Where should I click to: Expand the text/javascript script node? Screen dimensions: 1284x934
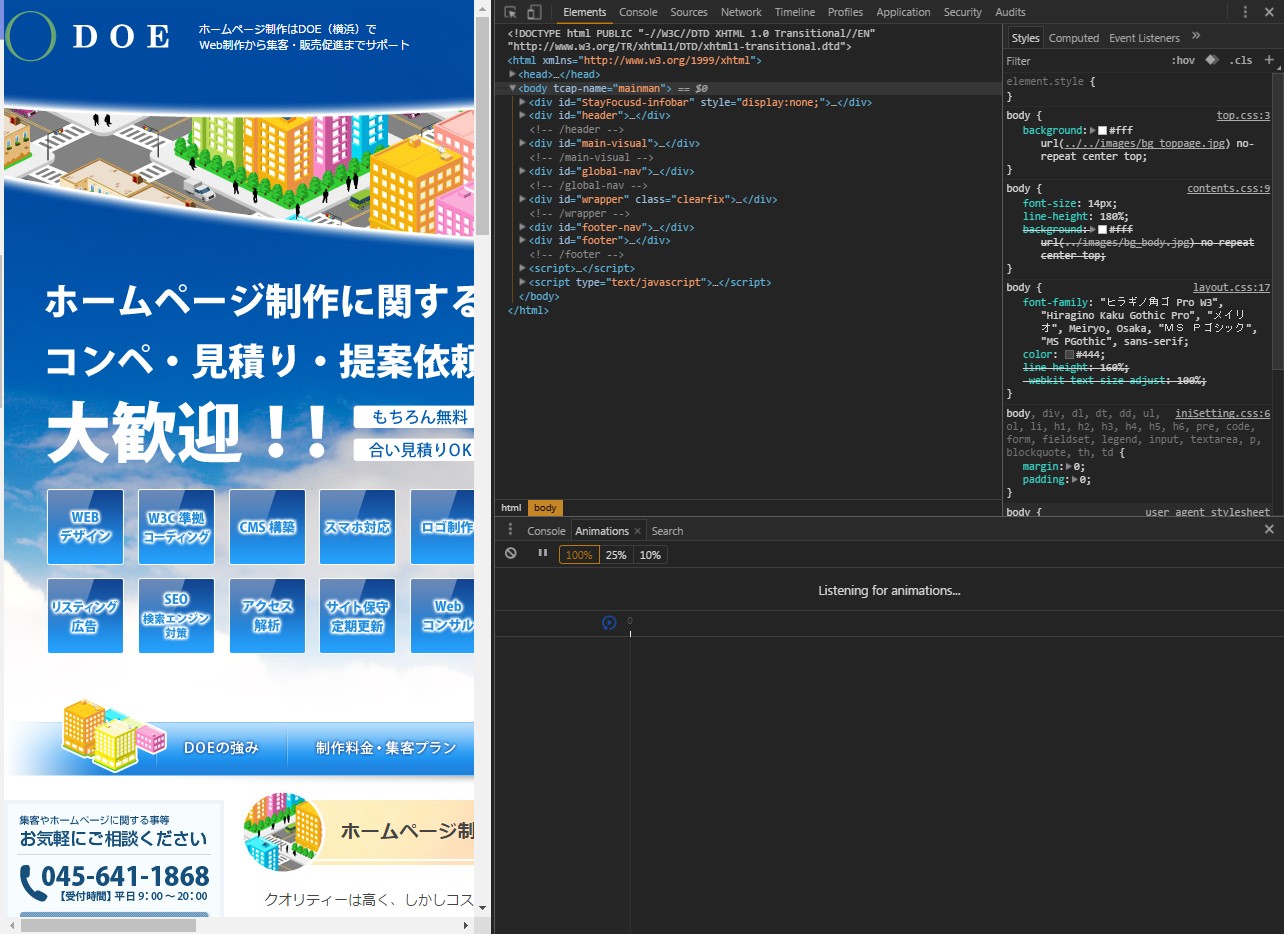click(523, 283)
